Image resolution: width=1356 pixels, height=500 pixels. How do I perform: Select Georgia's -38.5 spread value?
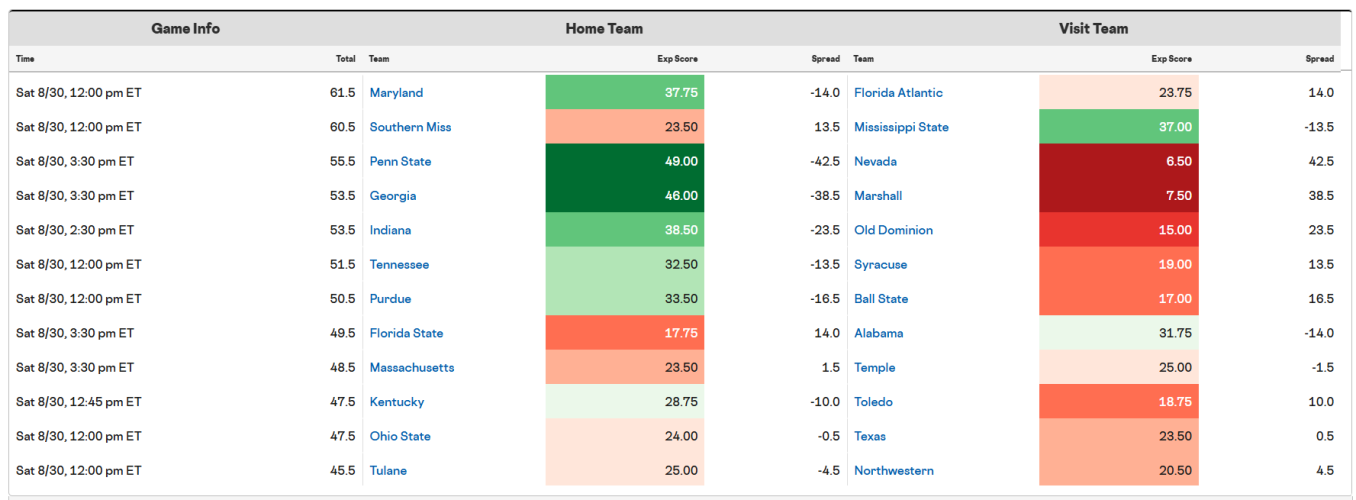click(x=825, y=196)
